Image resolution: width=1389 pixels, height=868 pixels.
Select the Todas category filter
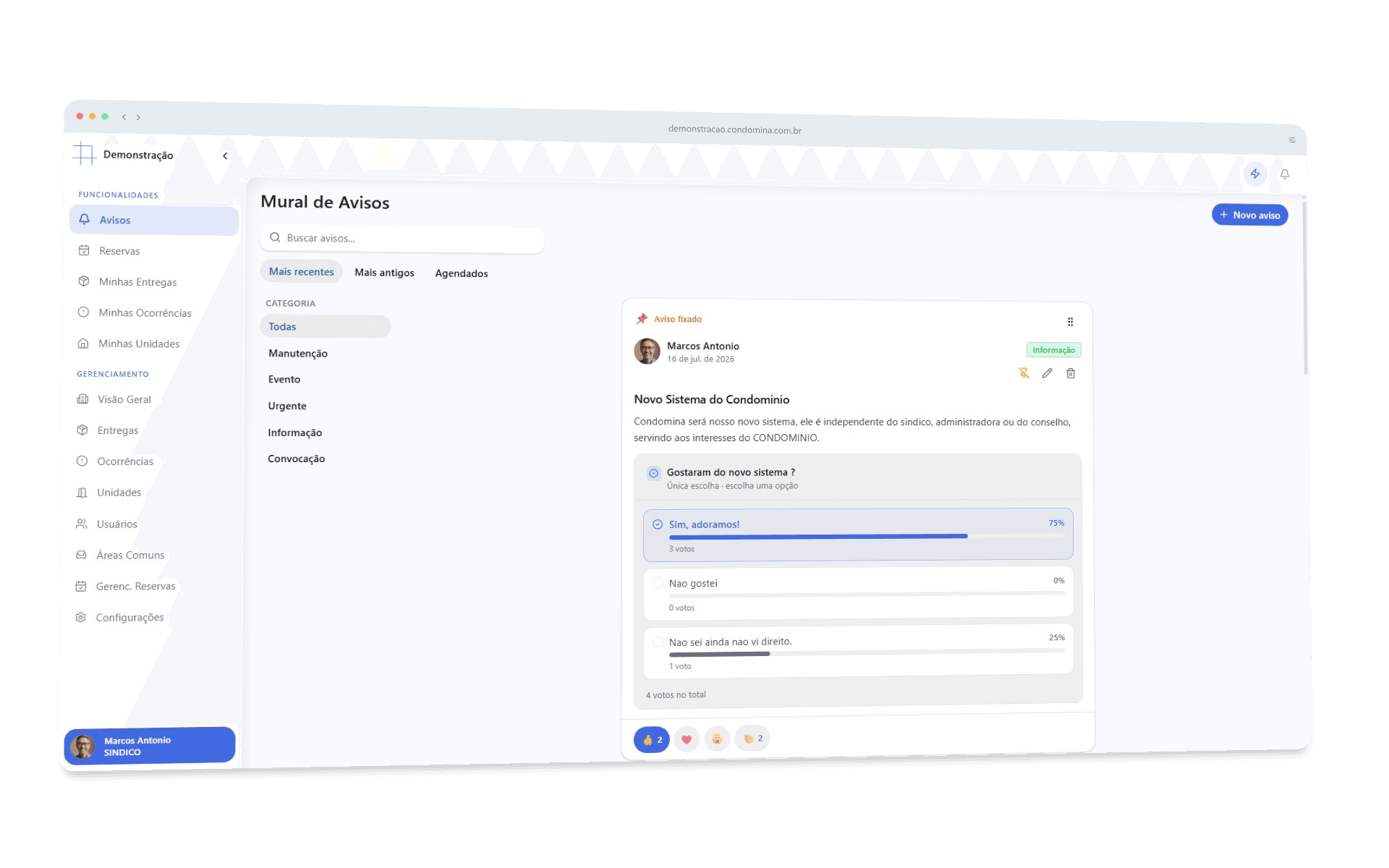click(326, 326)
